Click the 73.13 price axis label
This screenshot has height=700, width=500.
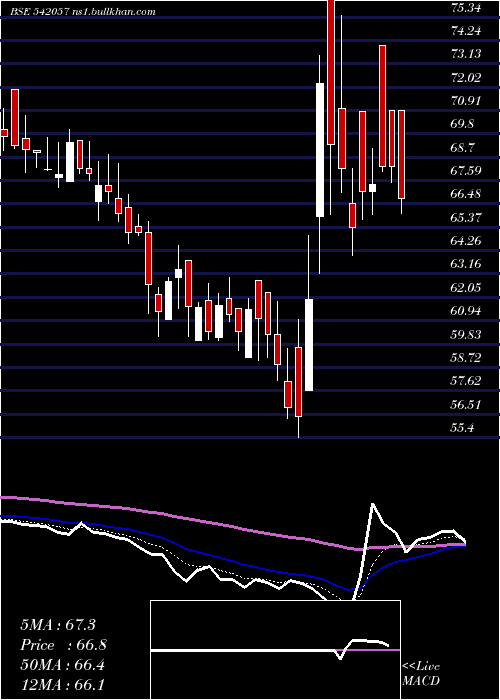[x=466, y=54]
